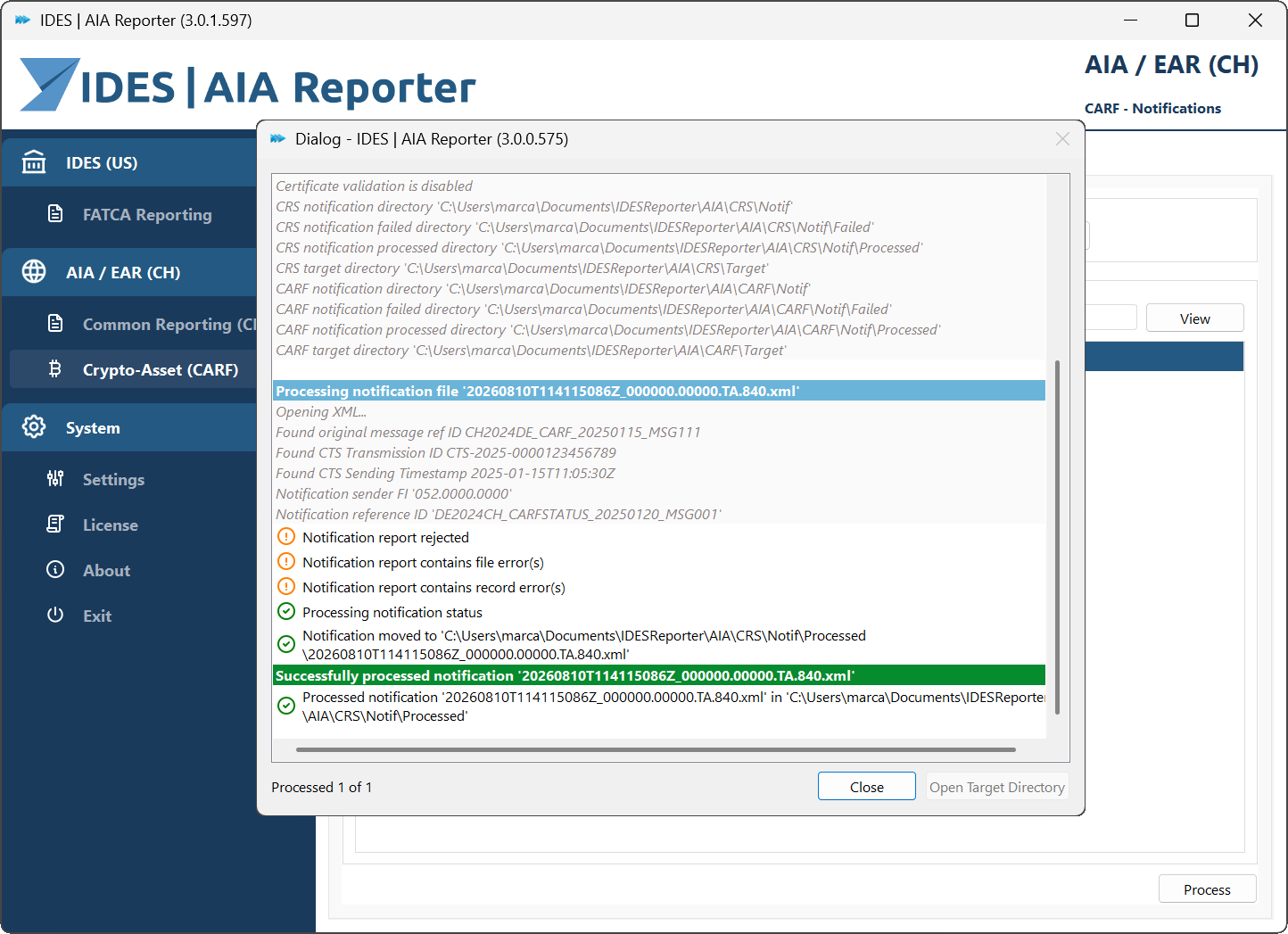Click the 'CARF - Notifications' heading

[1152, 108]
